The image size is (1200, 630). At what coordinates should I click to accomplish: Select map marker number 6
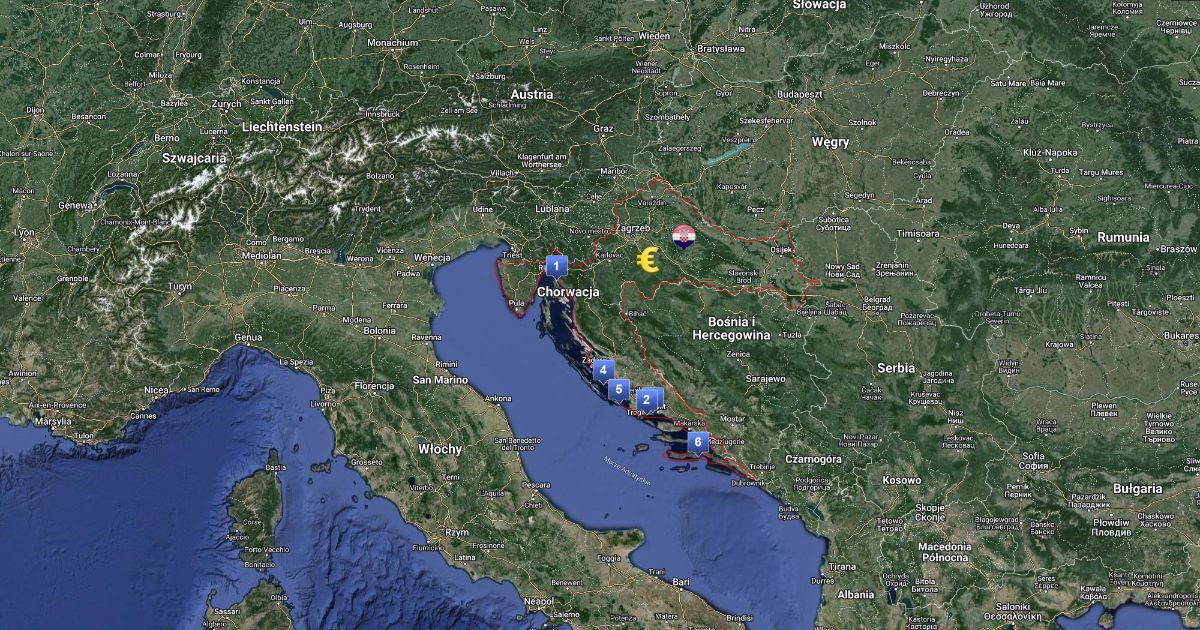[698, 441]
